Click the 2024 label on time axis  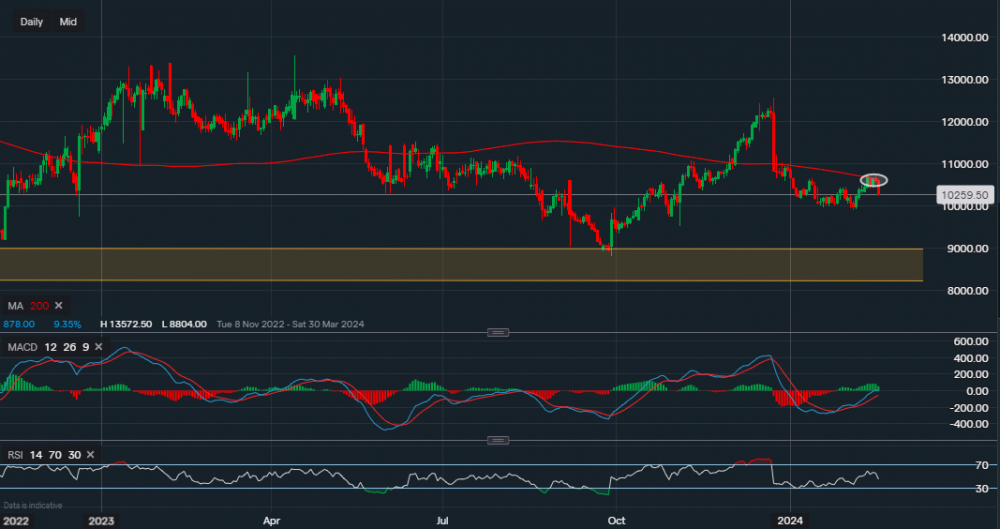tap(790, 520)
